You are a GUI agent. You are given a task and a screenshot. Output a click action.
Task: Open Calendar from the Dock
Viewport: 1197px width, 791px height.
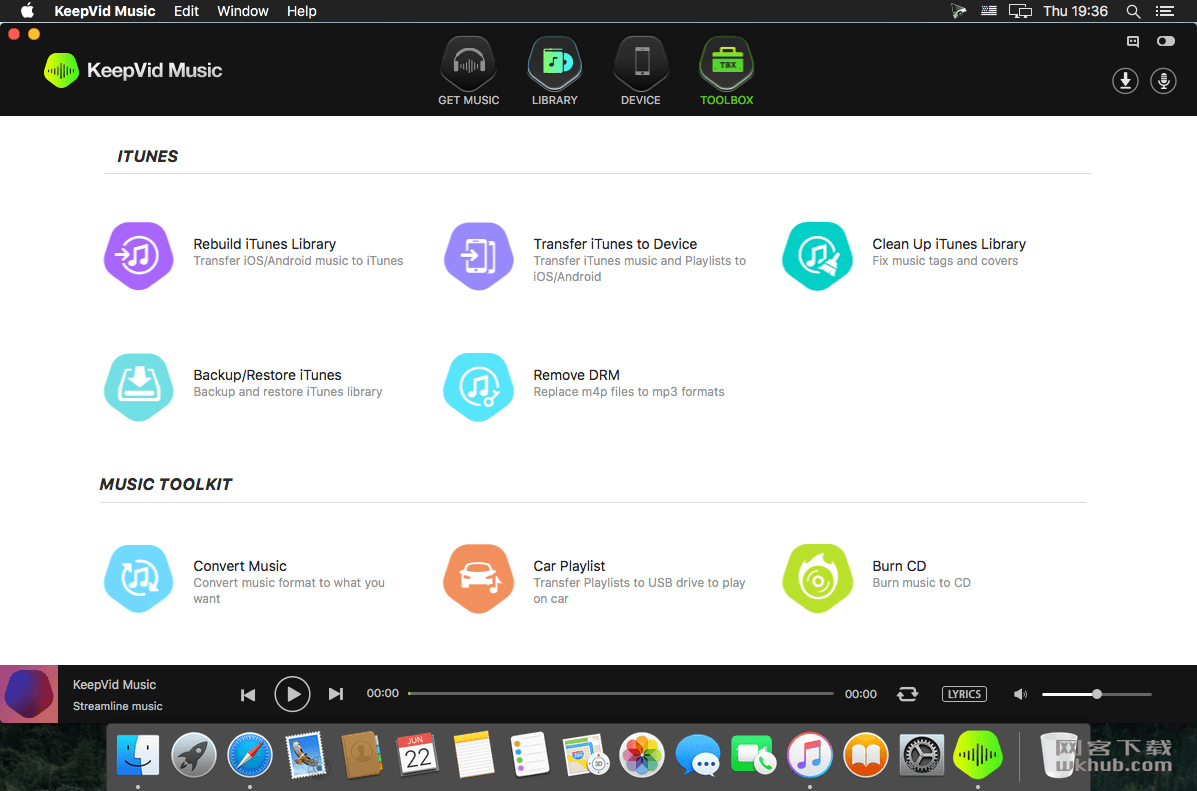[418, 755]
